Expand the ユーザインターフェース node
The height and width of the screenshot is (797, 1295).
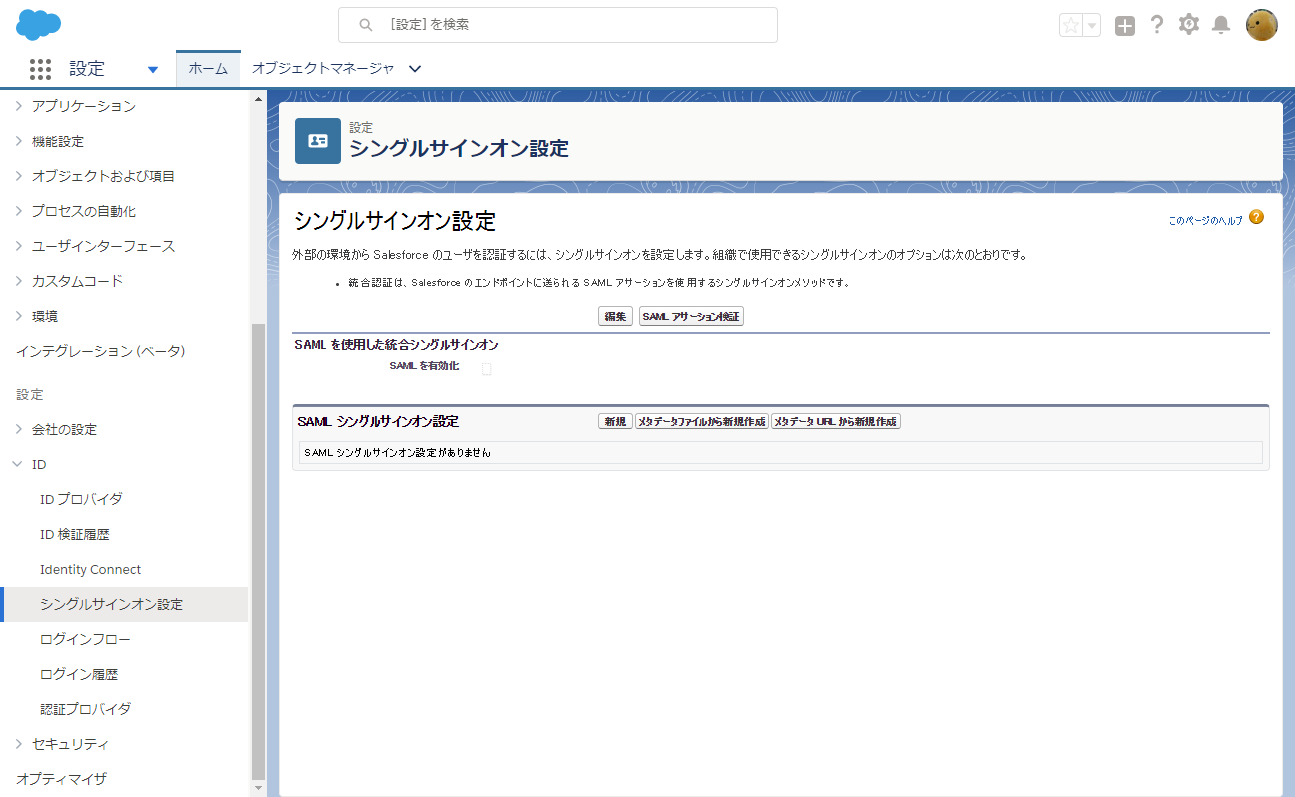pos(18,246)
